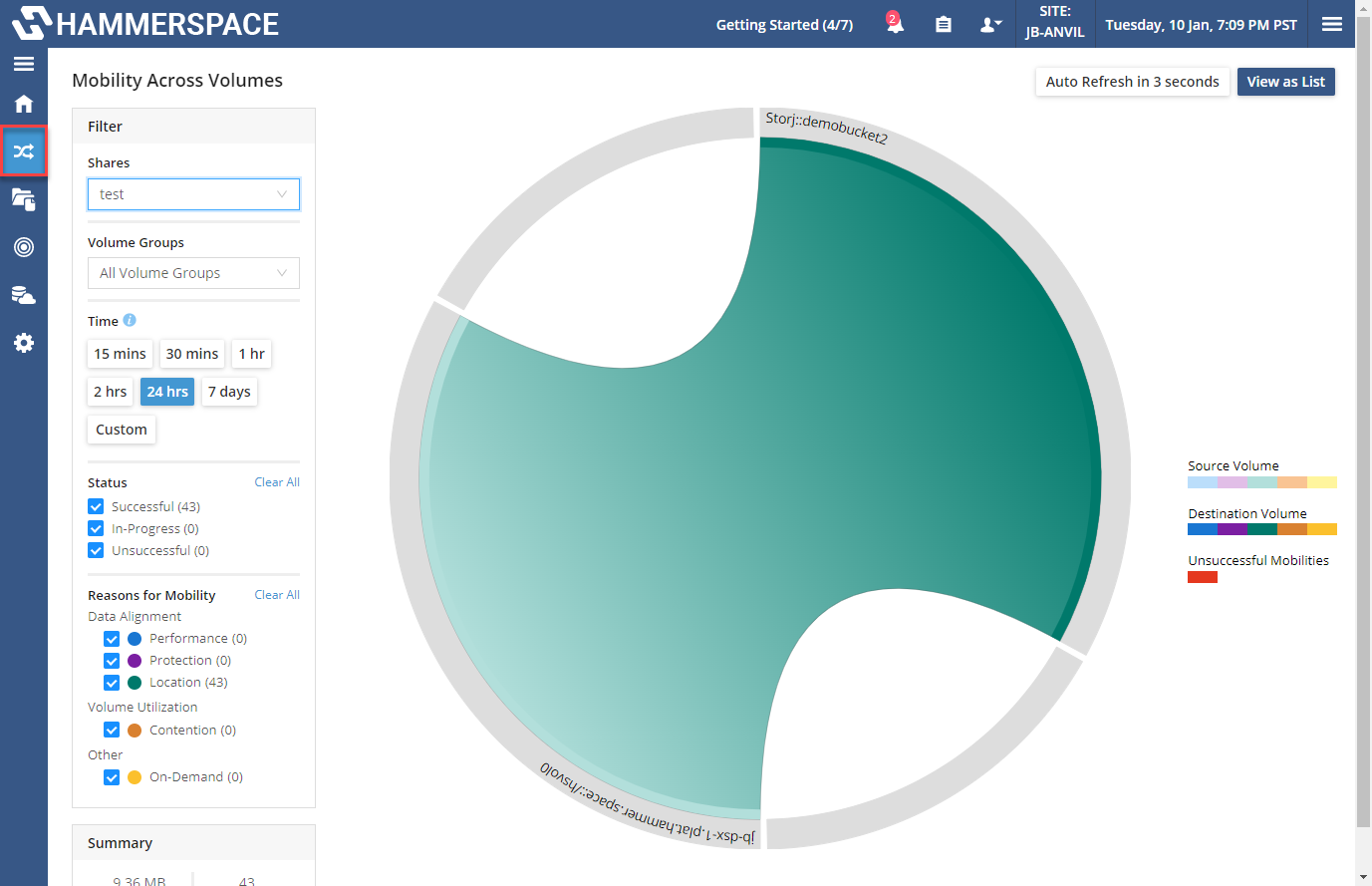Click the SITE: JB-ANVIL indicator
Image resolution: width=1372 pixels, height=886 pixels.
pyautogui.click(x=1055, y=22)
